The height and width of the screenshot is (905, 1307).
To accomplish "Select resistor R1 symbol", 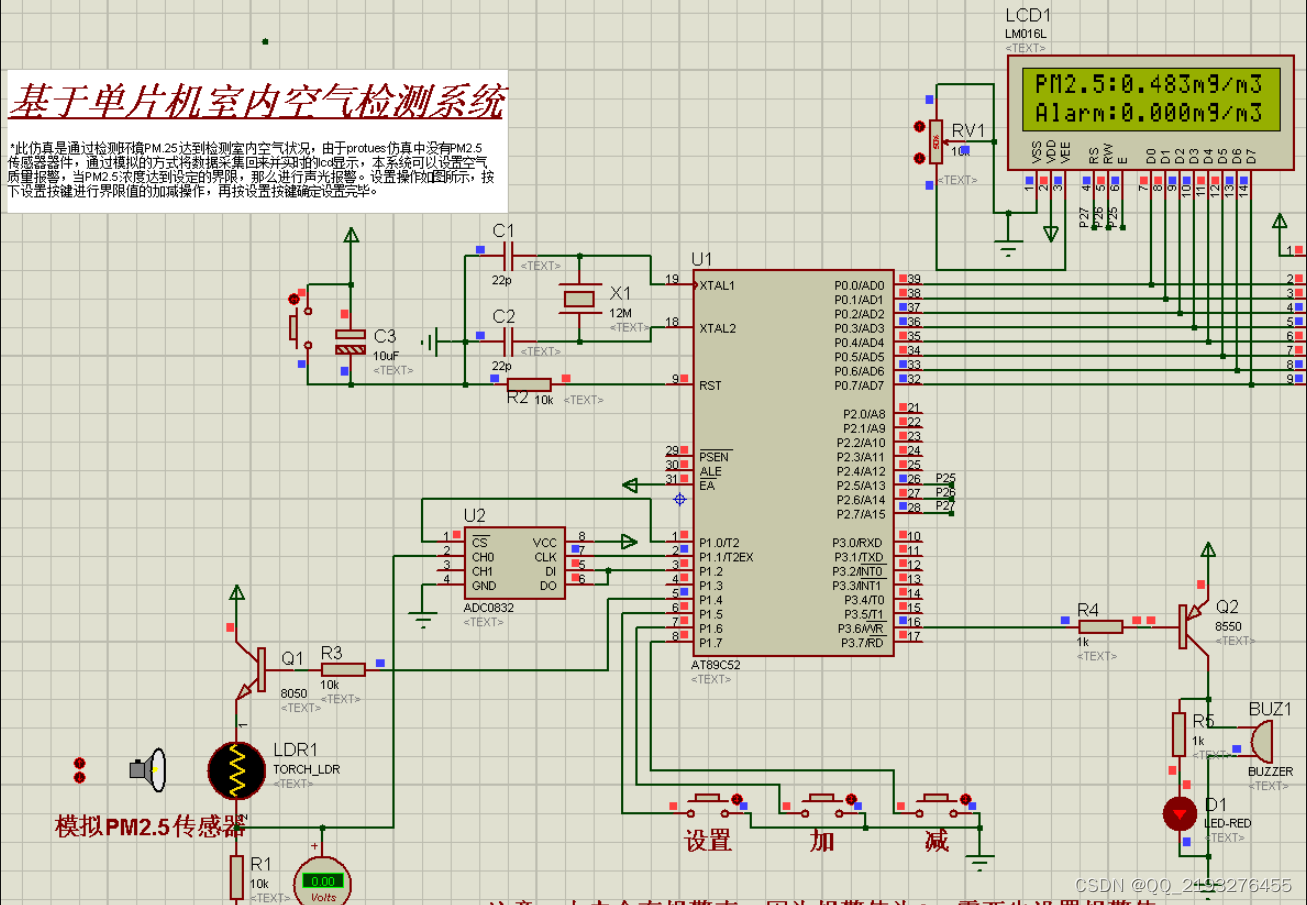I will click(237, 877).
